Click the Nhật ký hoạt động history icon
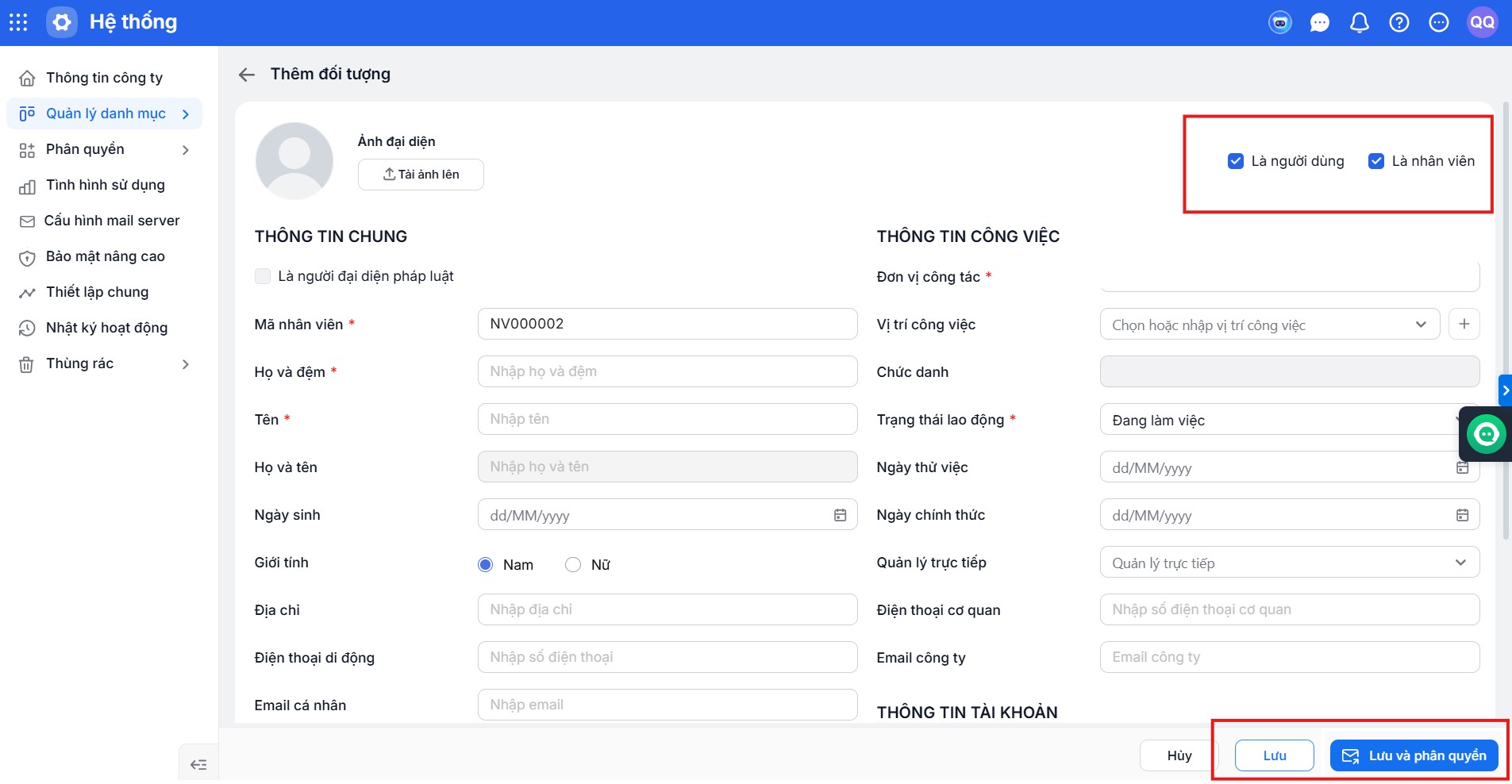1512x784 pixels. pos(27,329)
